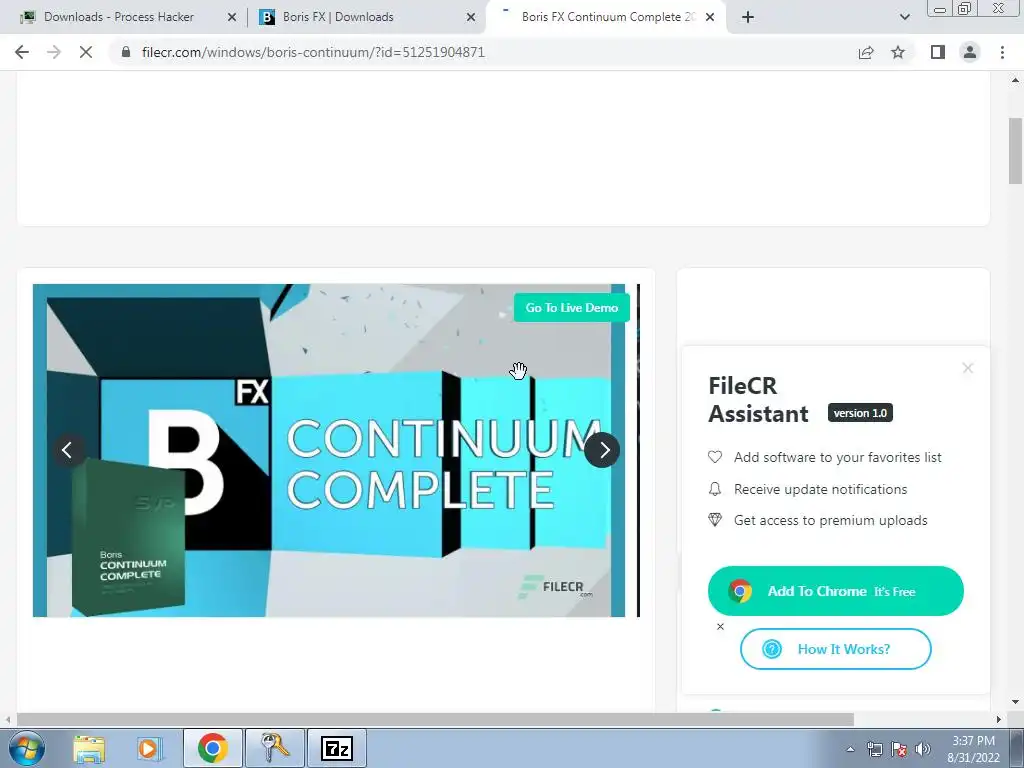
Task: Open 7-Zip from the taskbar
Action: pos(337,748)
